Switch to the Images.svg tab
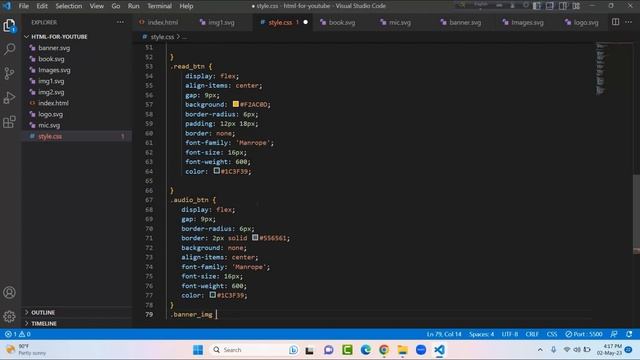 (527, 22)
